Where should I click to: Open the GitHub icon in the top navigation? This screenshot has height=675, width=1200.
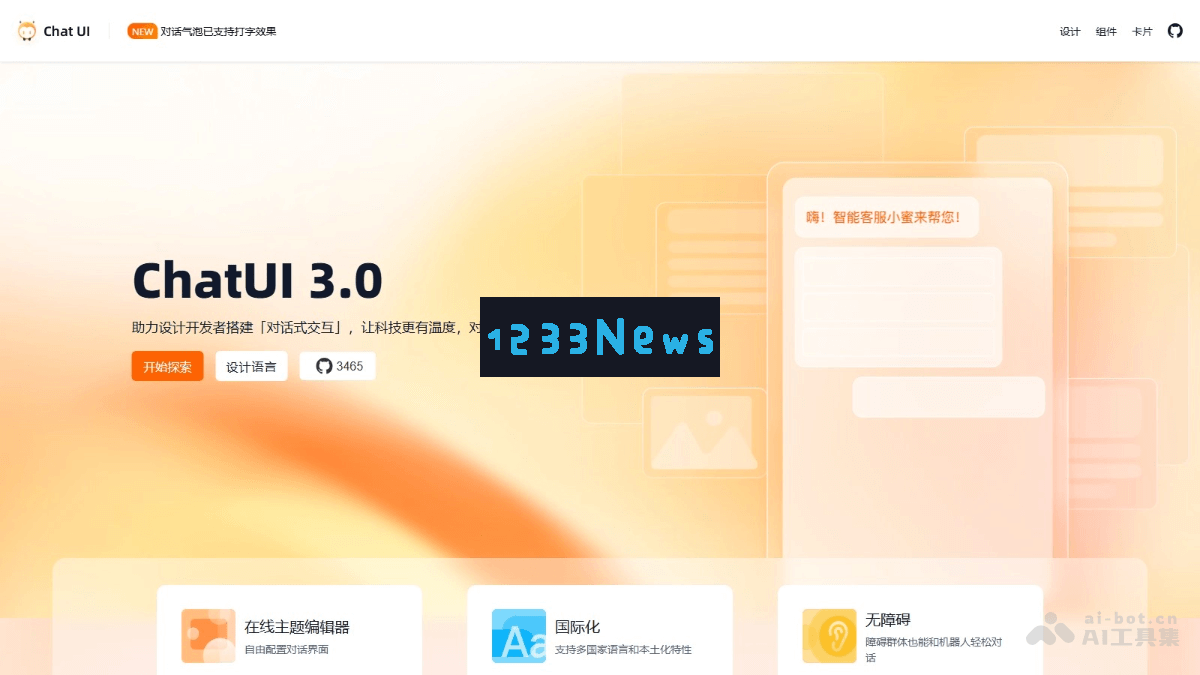pos(1175,31)
